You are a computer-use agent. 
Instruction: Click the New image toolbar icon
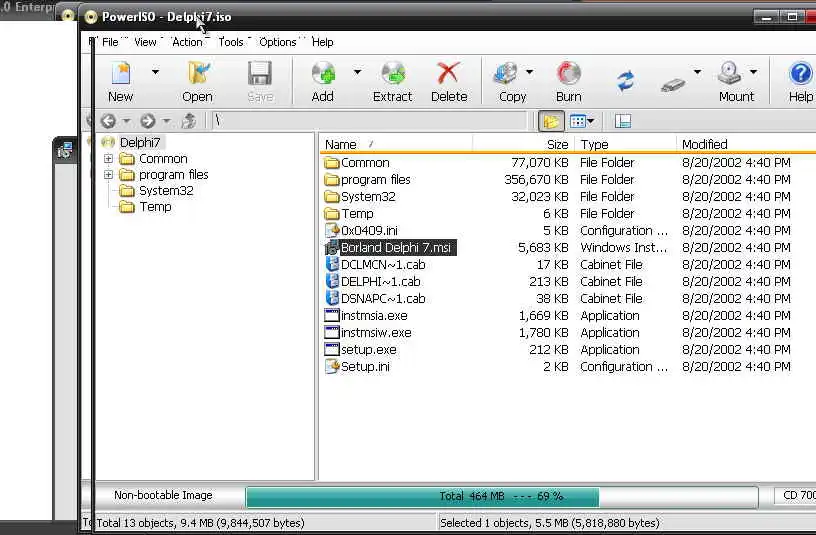coord(121,73)
